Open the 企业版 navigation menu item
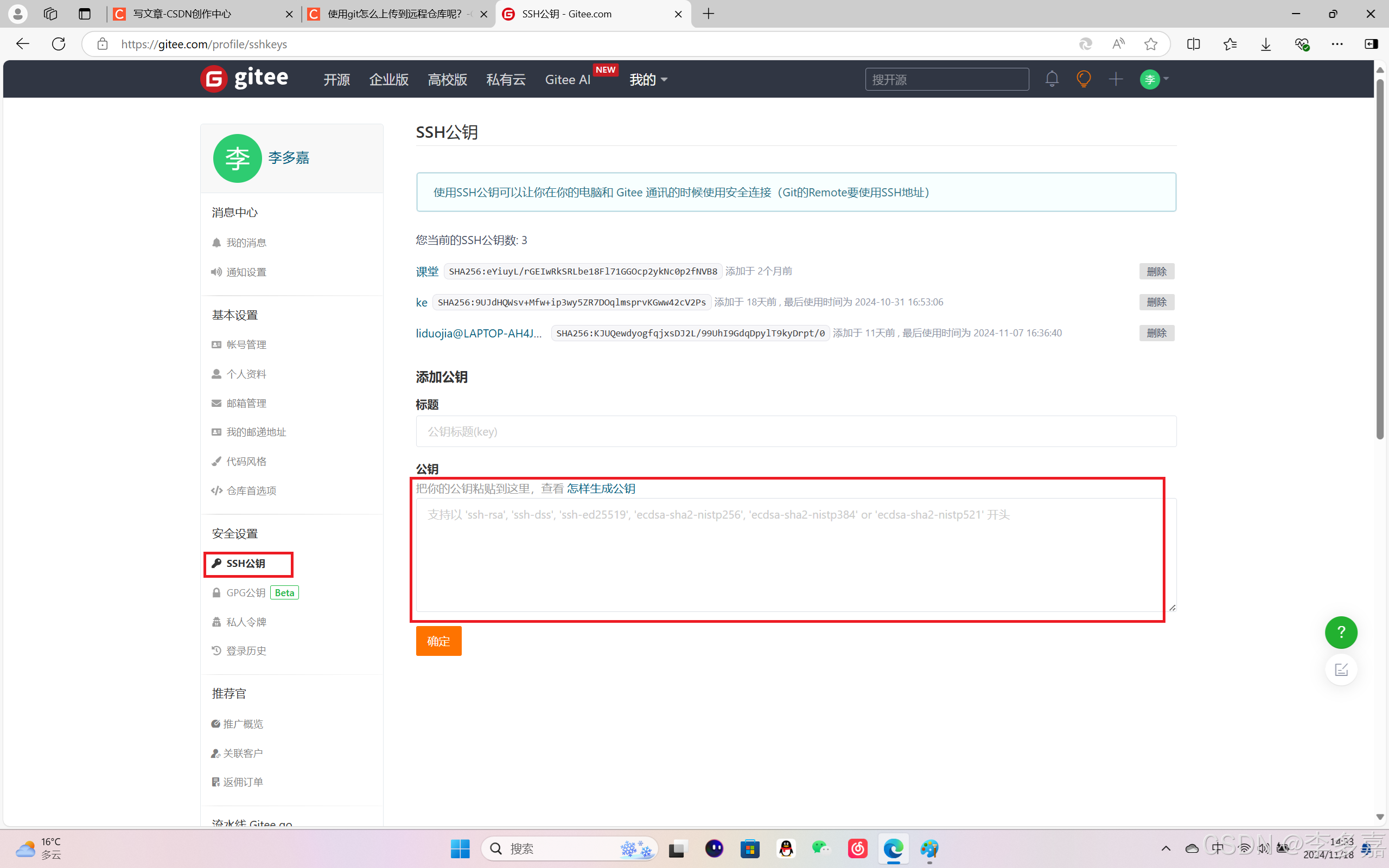This screenshot has width=1389, height=868. click(388, 79)
